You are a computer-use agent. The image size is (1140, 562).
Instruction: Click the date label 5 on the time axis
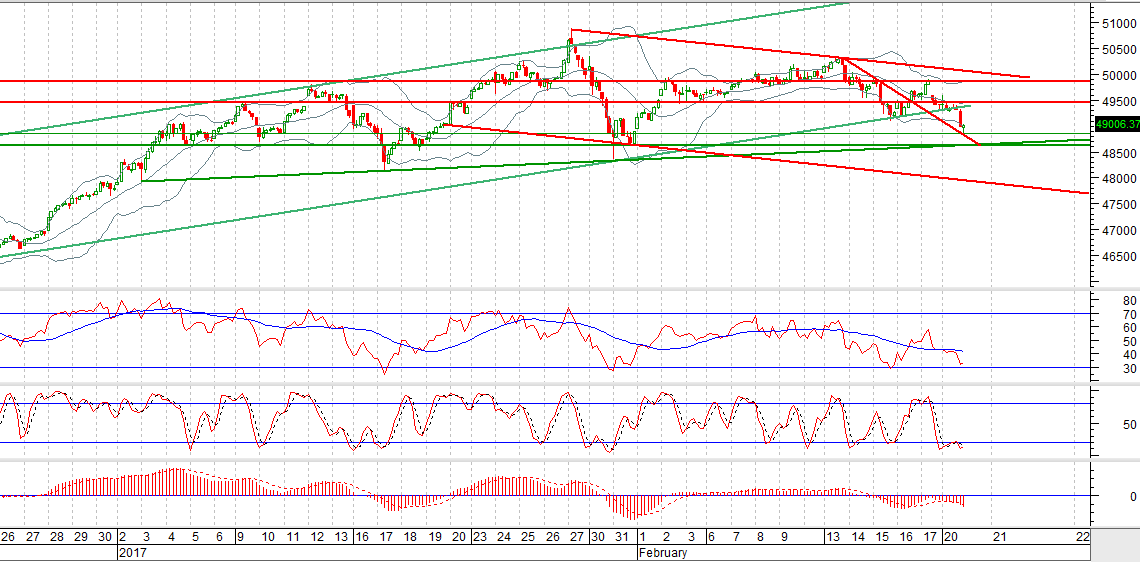coord(195,537)
